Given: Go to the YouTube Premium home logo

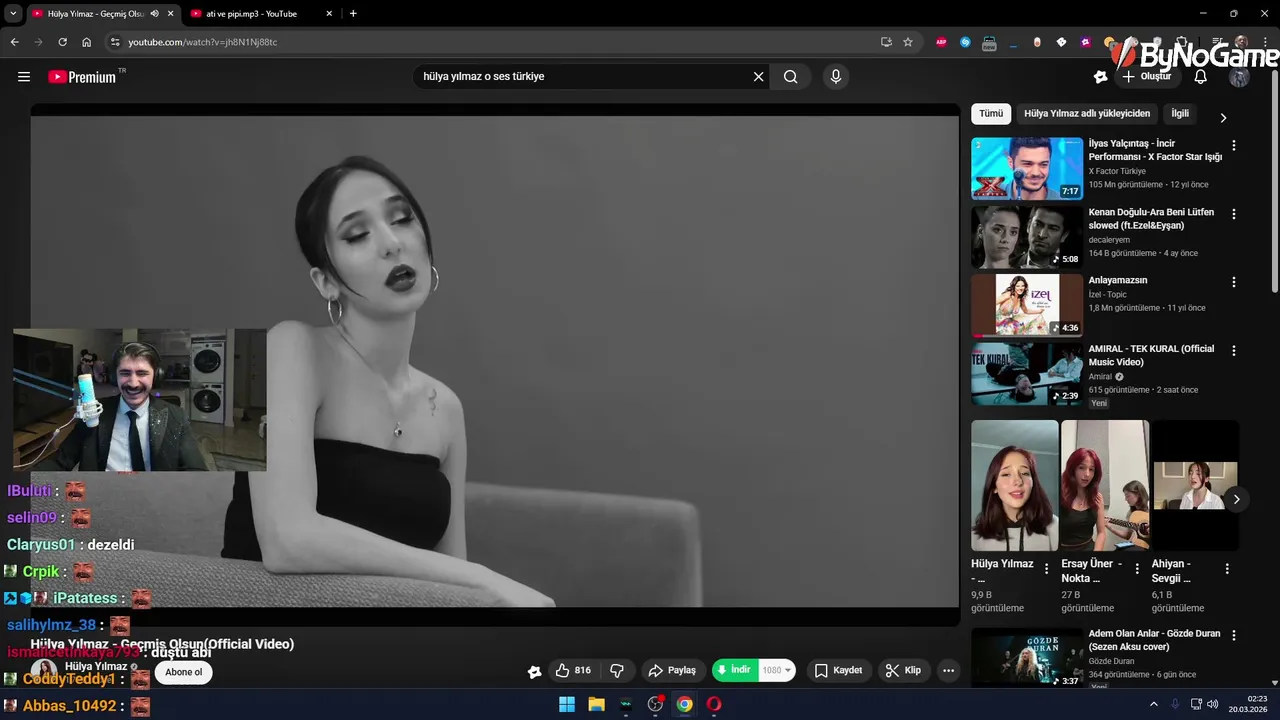Looking at the screenshot, I should 84,77.
